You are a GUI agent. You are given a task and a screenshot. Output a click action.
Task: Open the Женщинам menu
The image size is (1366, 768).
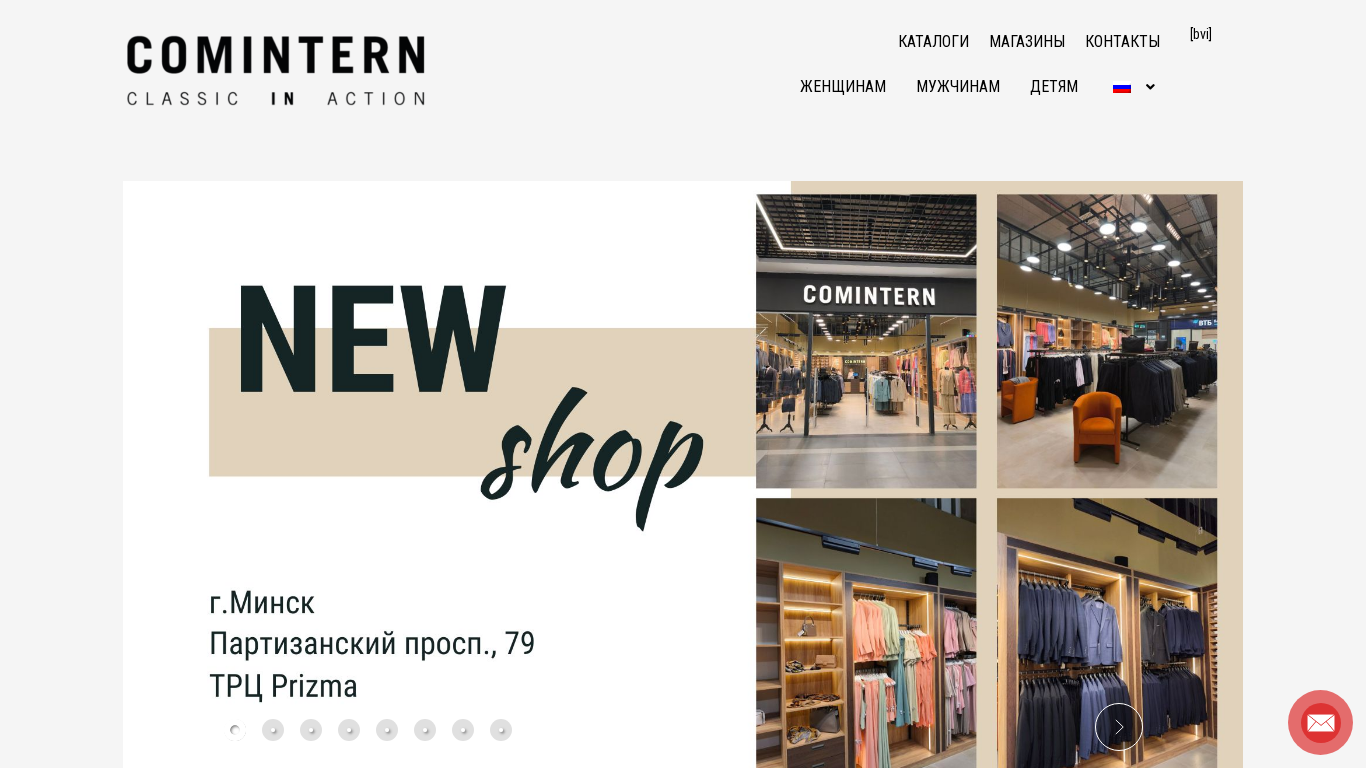click(843, 87)
